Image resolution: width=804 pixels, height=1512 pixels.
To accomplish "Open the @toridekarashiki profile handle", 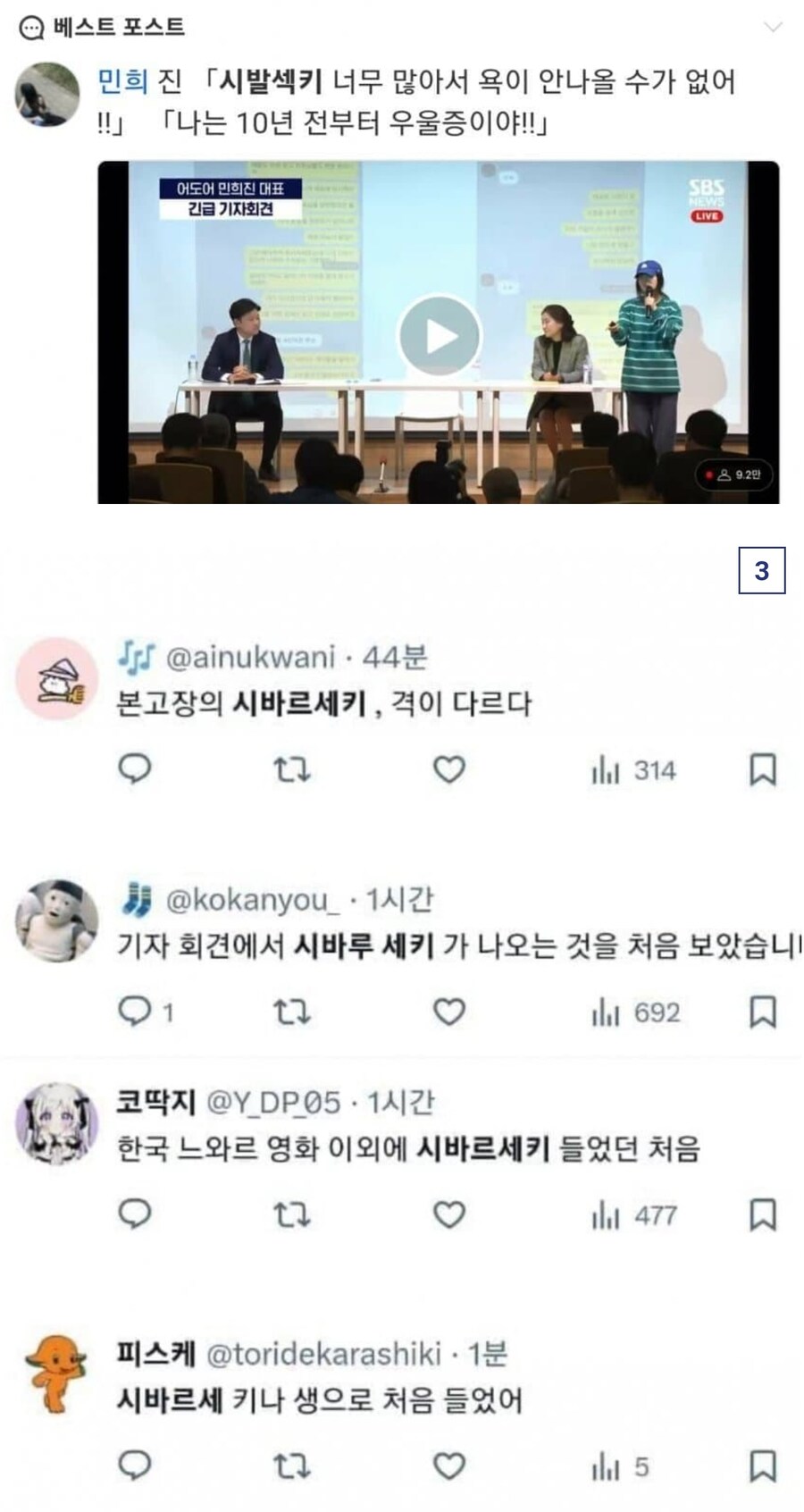I will click(x=324, y=1354).
